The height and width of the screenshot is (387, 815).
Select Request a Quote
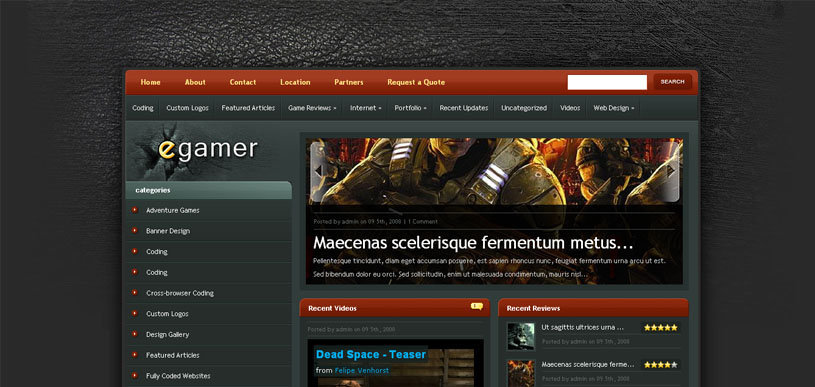[x=416, y=82]
